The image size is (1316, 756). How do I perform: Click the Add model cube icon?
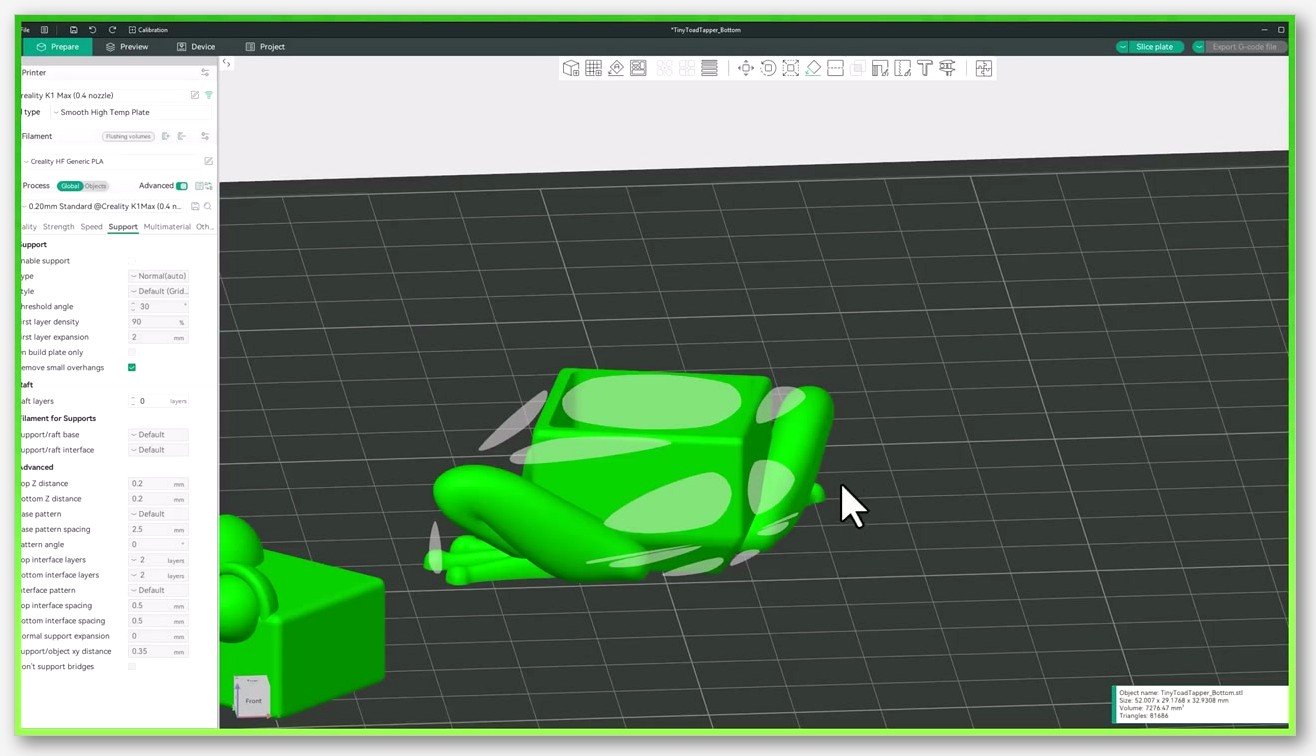[x=571, y=68]
